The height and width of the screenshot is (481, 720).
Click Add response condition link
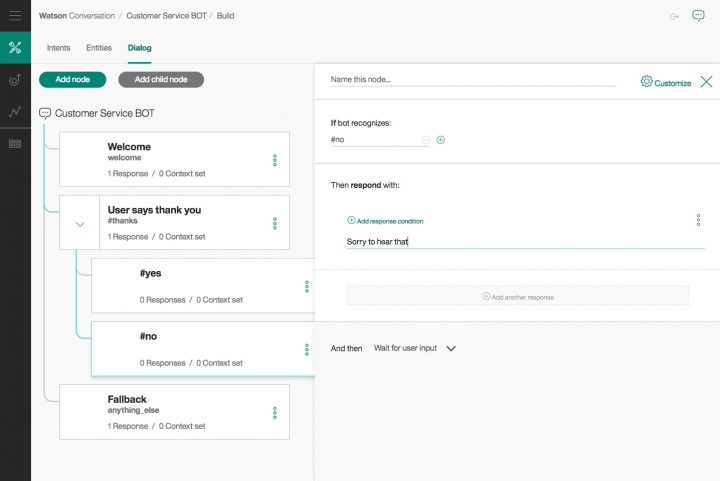pos(385,220)
